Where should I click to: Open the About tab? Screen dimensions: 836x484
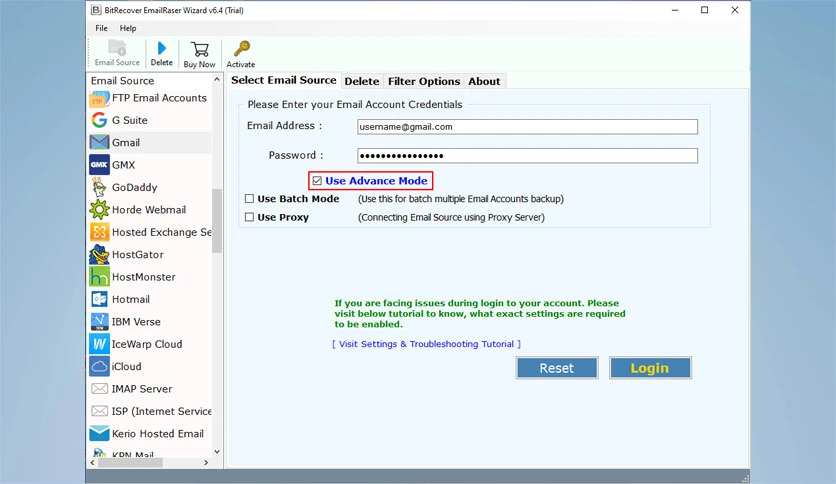[484, 82]
